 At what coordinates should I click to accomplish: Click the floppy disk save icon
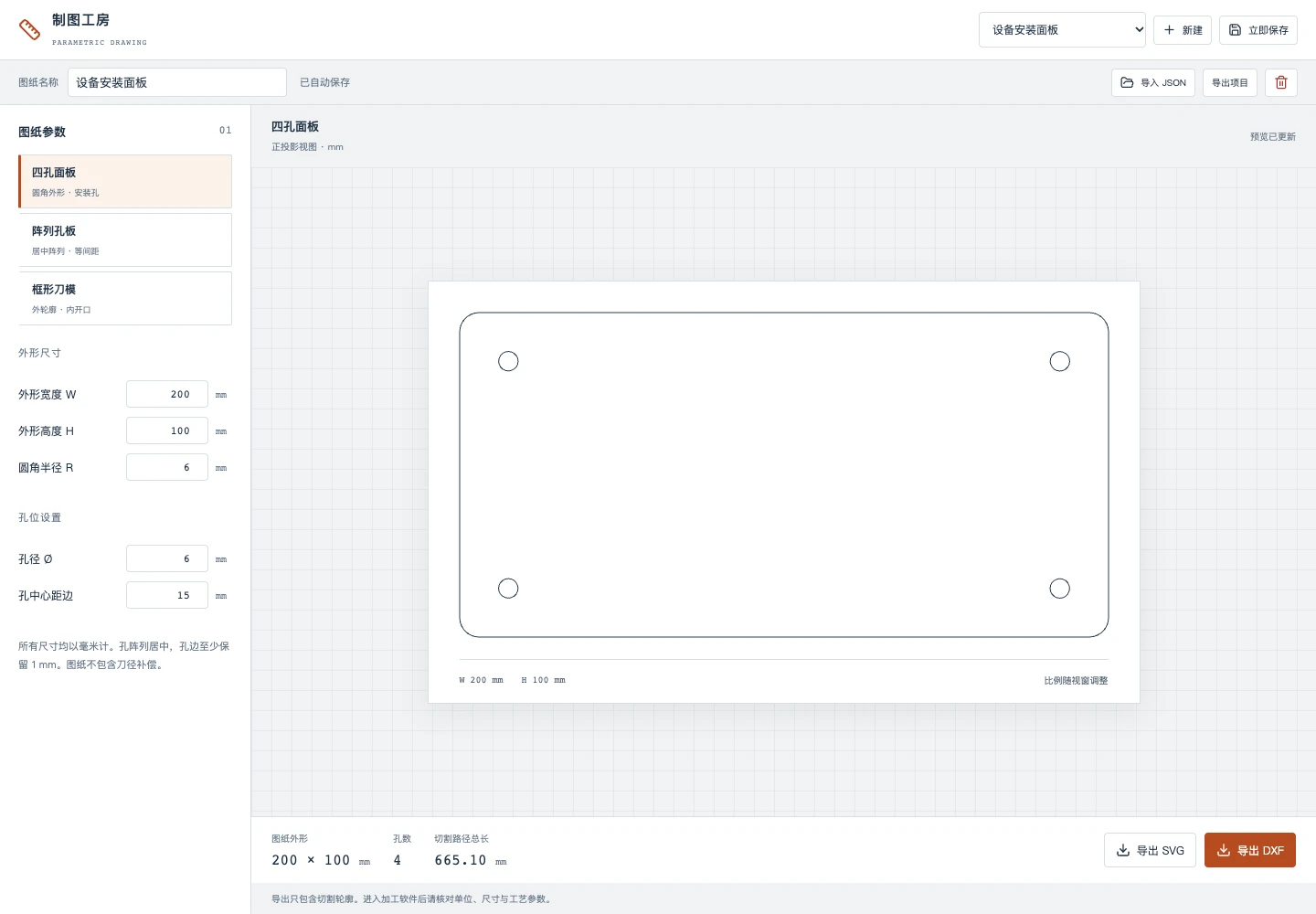tap(1235, 30)
